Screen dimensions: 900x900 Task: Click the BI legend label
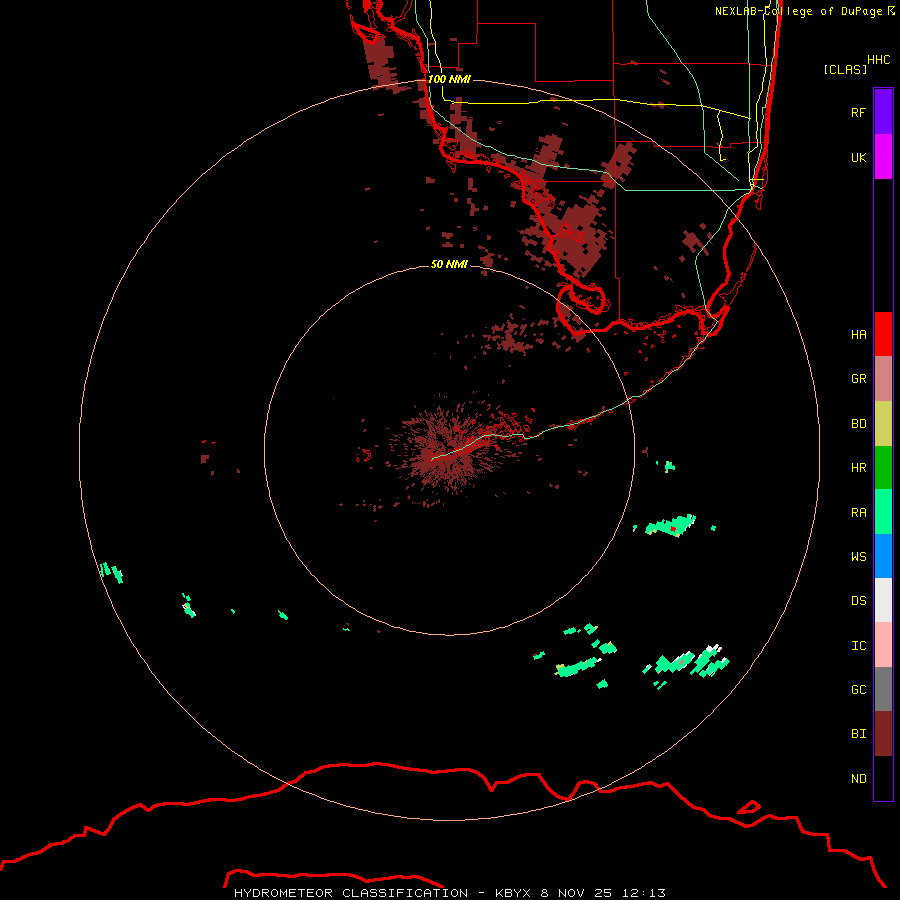point(858,734)
